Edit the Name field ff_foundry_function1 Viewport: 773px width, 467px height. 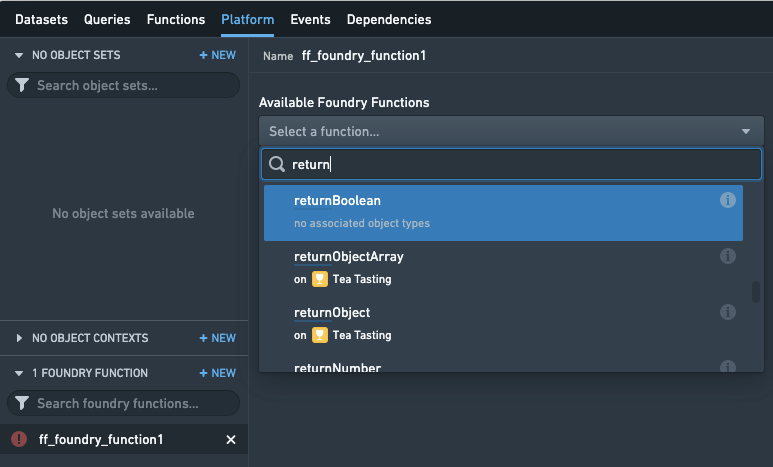pos(364,56)
